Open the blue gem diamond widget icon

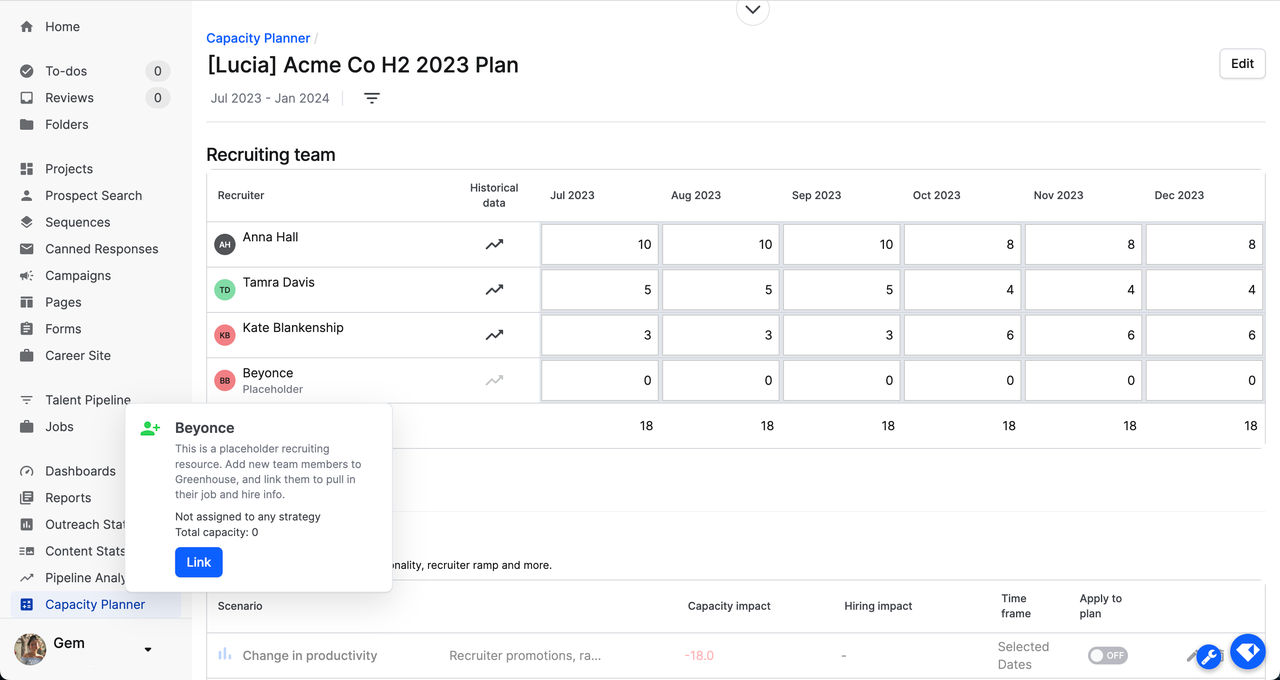1248,652
